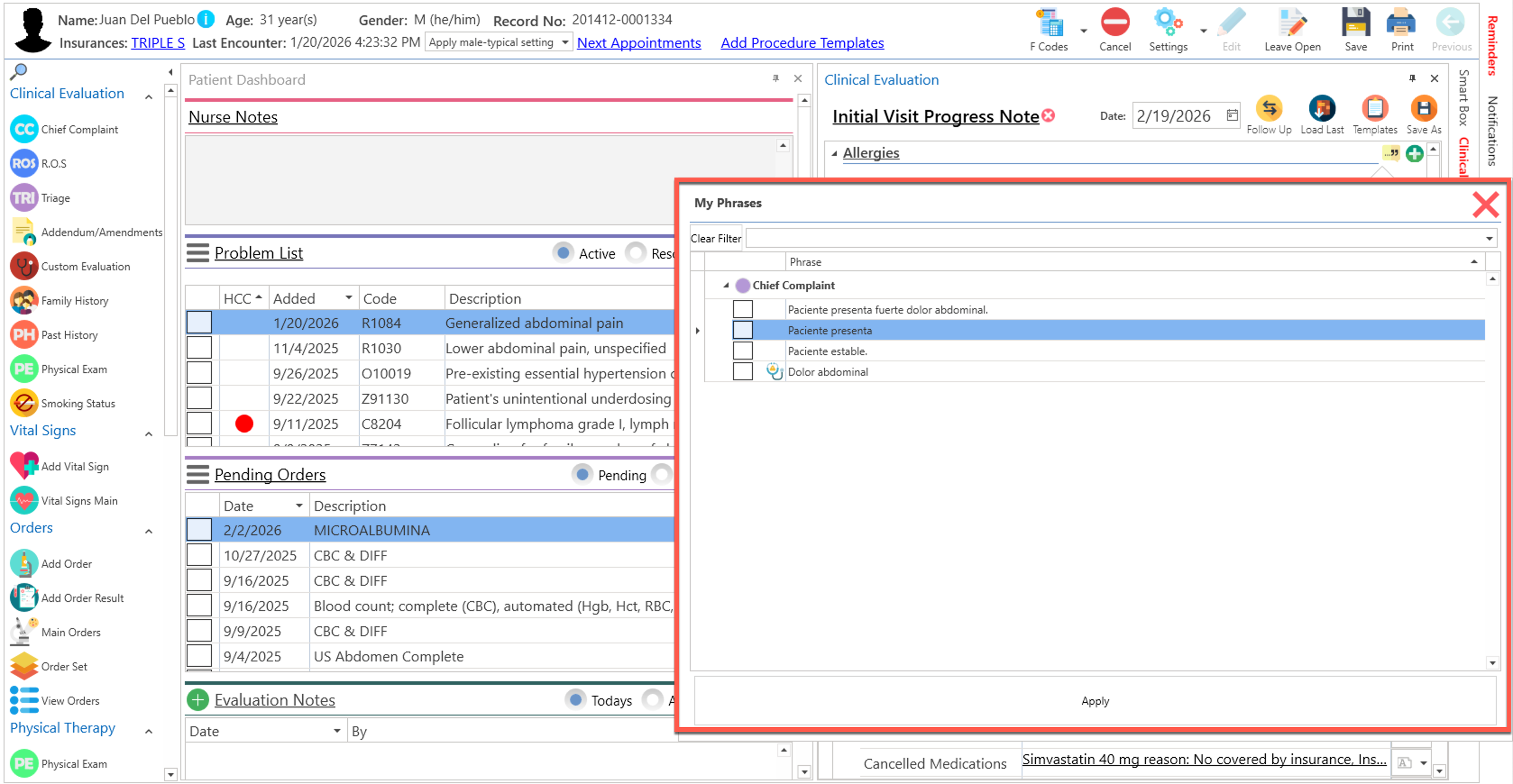Click green plus next to Allergies
Viewport: 1513px width, 784px height.
(1414, 154)
